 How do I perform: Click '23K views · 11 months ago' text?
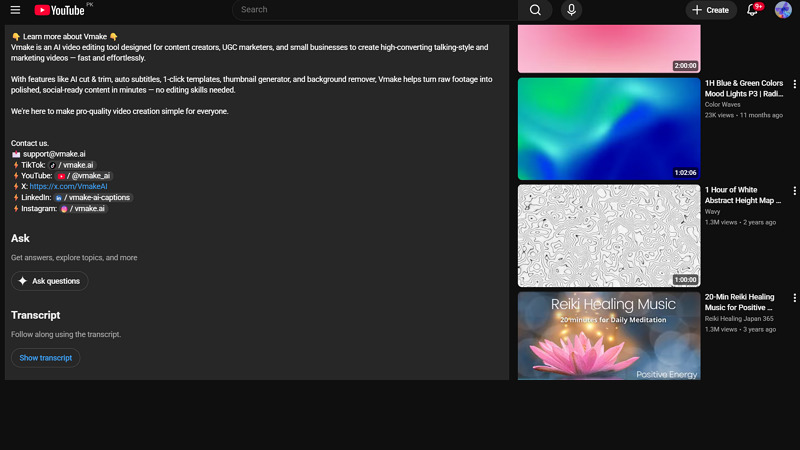(x=743, y=115)
